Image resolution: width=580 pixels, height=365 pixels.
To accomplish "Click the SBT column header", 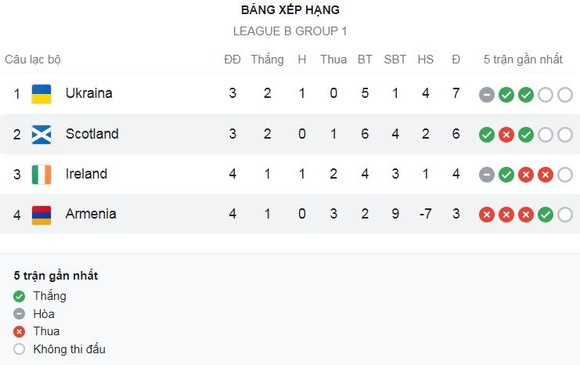I will click(395, 60).
